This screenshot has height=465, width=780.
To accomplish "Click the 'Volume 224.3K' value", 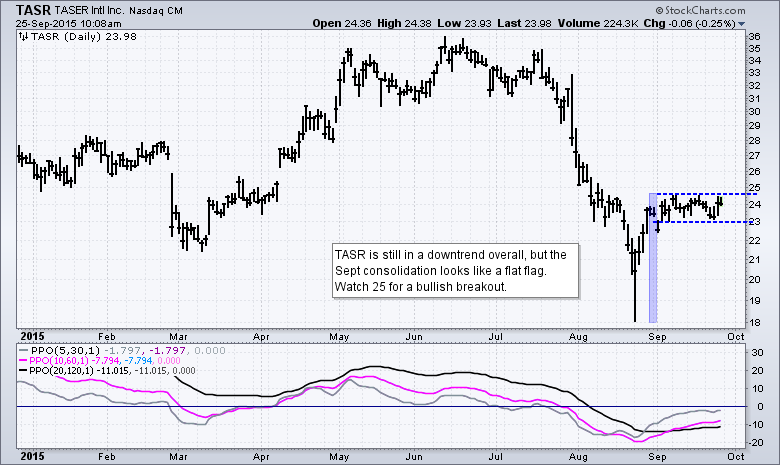I will click(x=598, y=23).
